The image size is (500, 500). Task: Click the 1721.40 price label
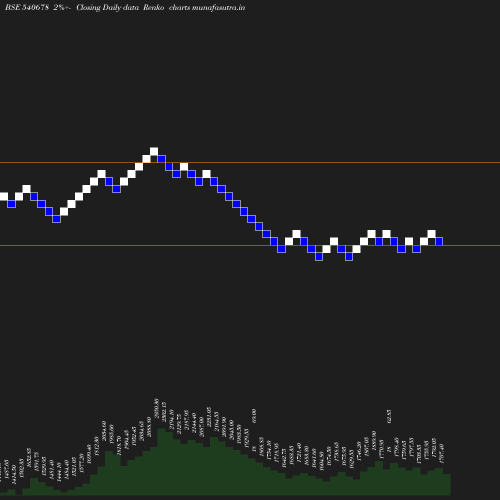tap(299, 453)
